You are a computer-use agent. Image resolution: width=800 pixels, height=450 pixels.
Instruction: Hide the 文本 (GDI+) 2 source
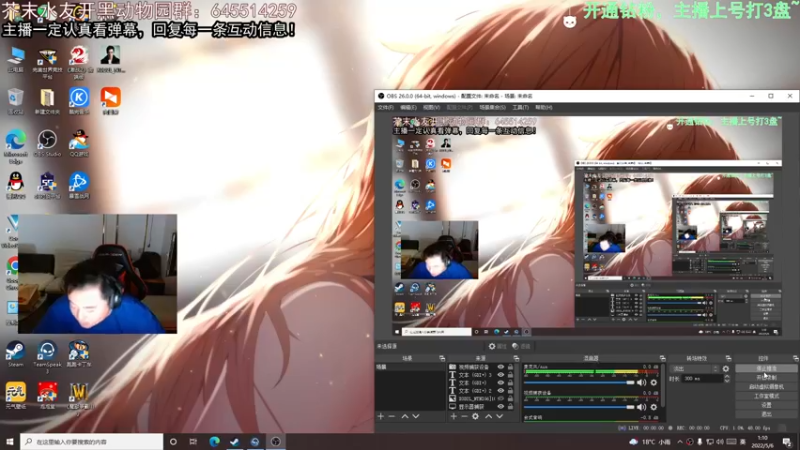point(501,390)
